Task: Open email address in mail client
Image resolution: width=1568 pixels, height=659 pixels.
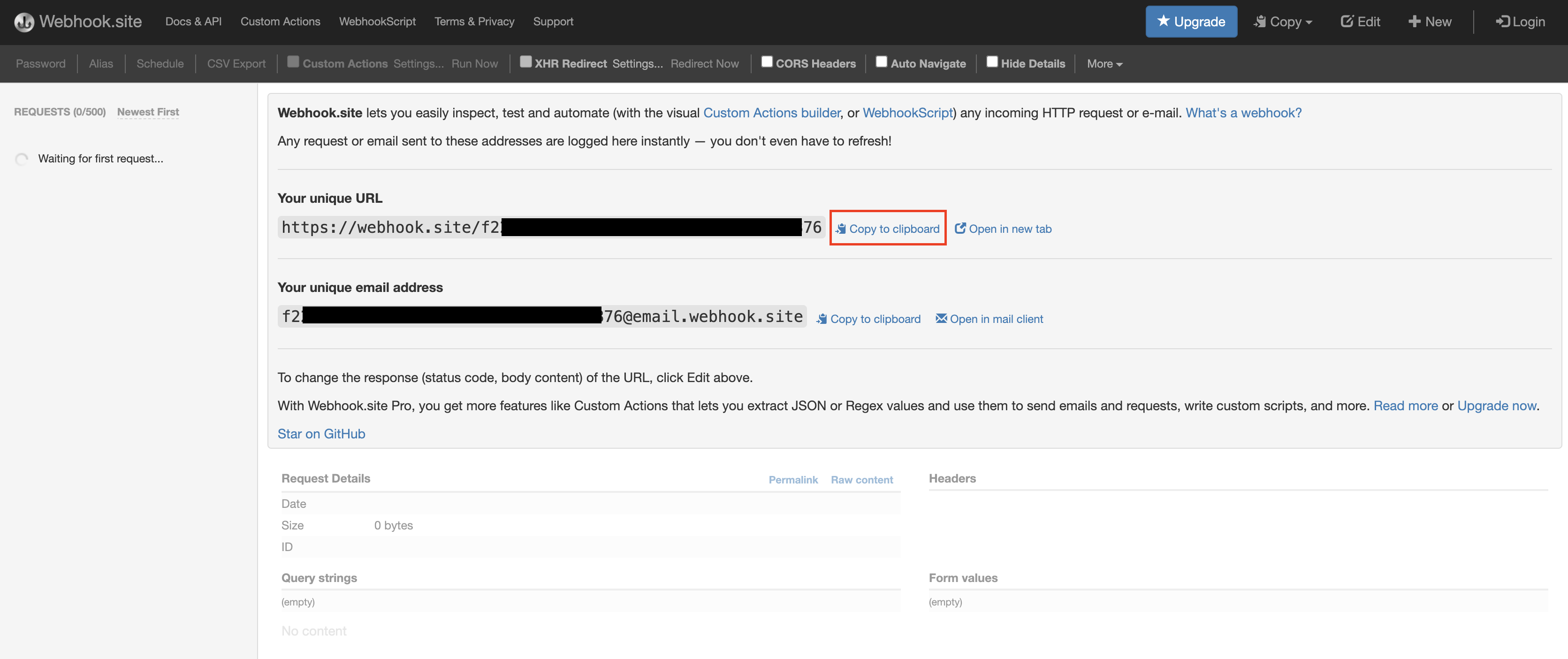Action: click(x=989, y=319)
